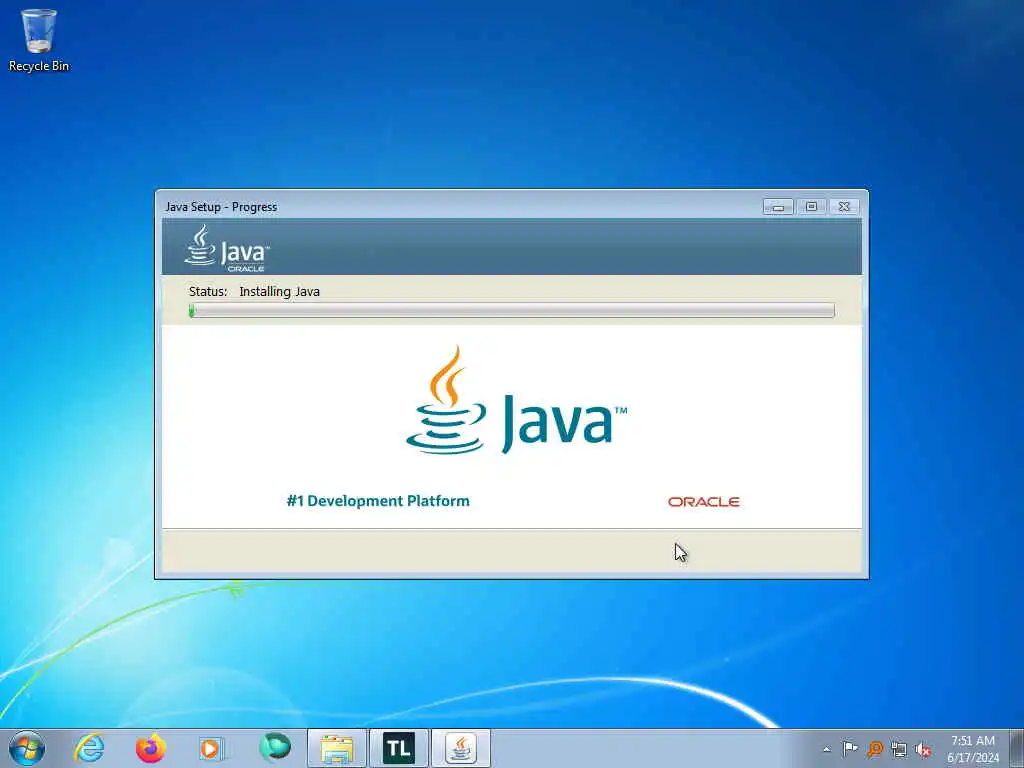Viewport: 1024px width, 768px height.
Task: Open the green globe browser taskbar icon
Action: (x=274, y=747)
